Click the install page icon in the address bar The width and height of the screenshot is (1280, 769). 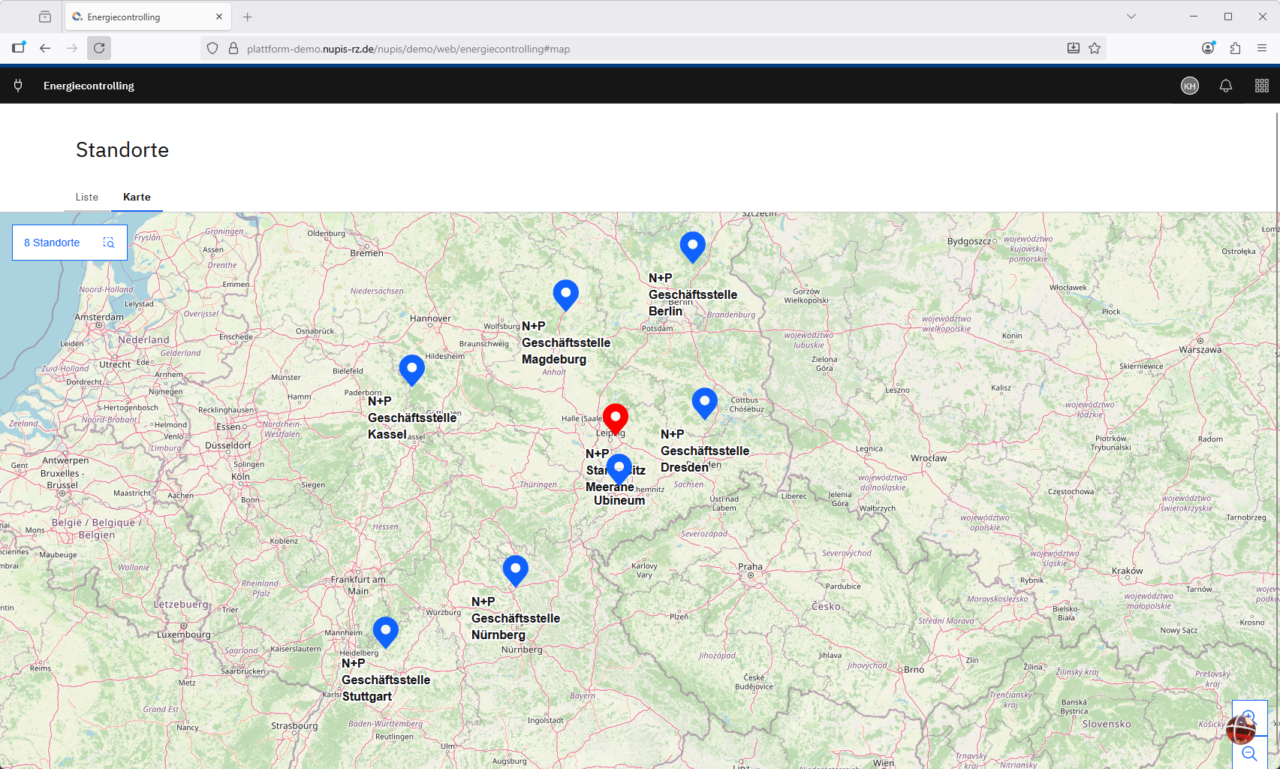pyautogui.click(x=1073, y=48)
